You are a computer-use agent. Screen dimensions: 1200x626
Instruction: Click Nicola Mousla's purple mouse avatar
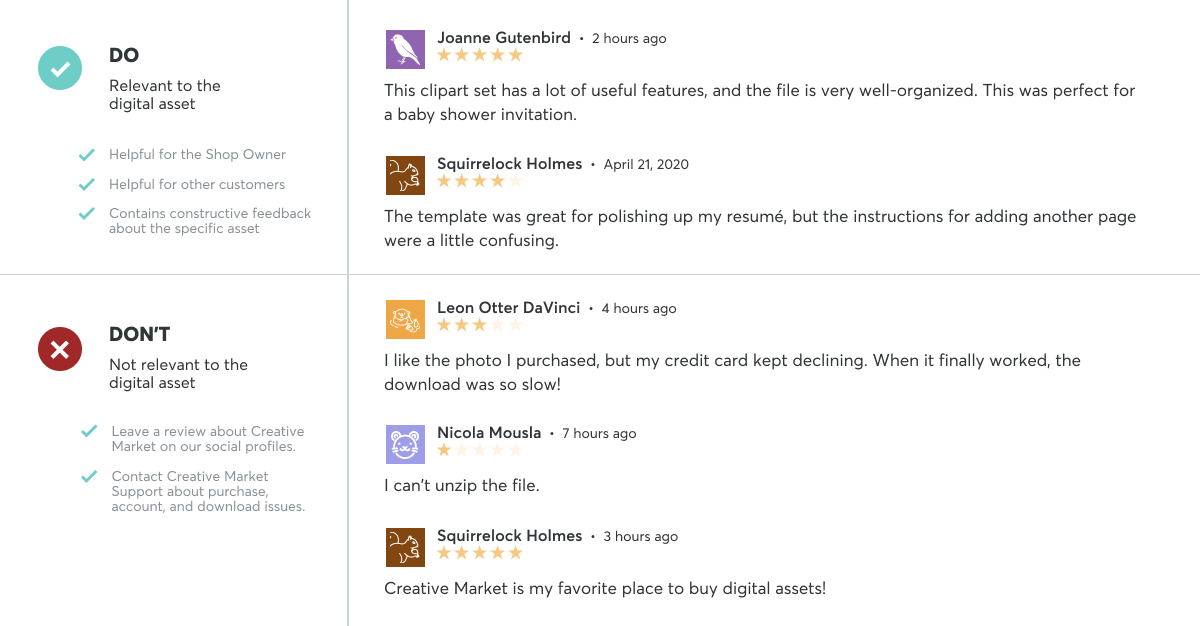coord(405,444)
